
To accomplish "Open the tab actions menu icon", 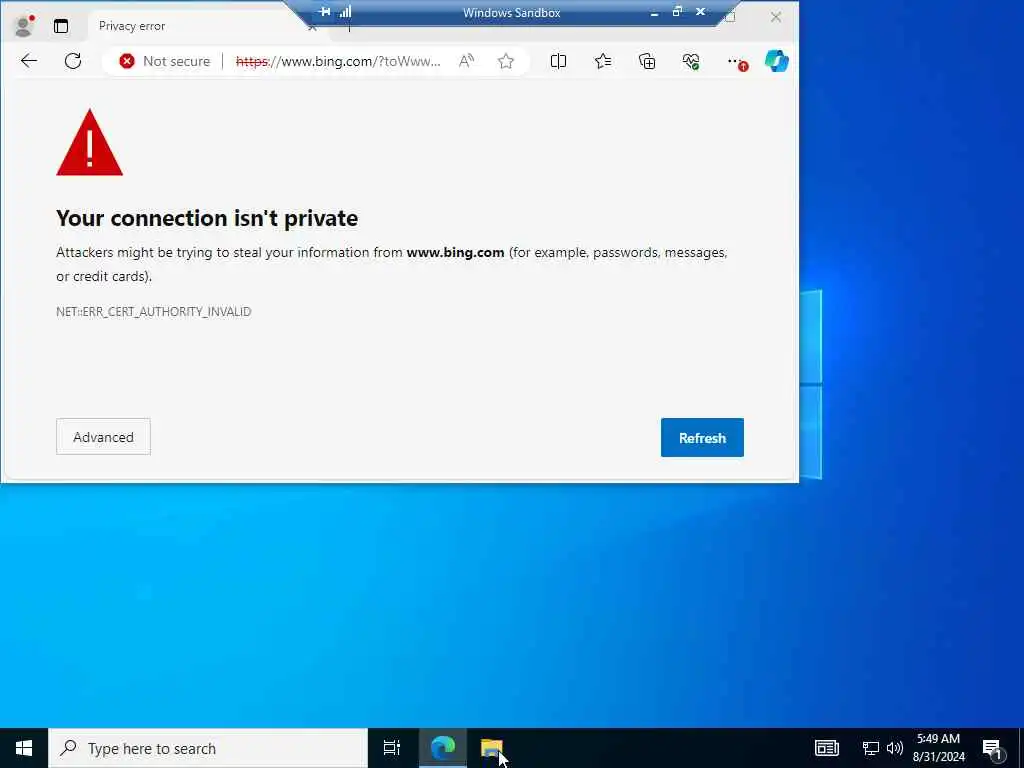I will click(x=61, y=26).
